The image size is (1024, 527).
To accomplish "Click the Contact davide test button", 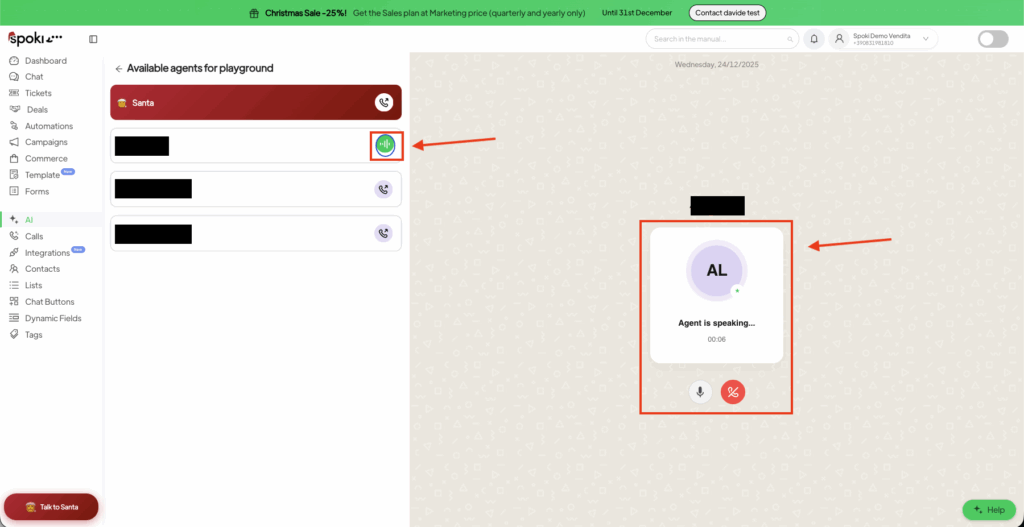I will click(x=727, y=13).
